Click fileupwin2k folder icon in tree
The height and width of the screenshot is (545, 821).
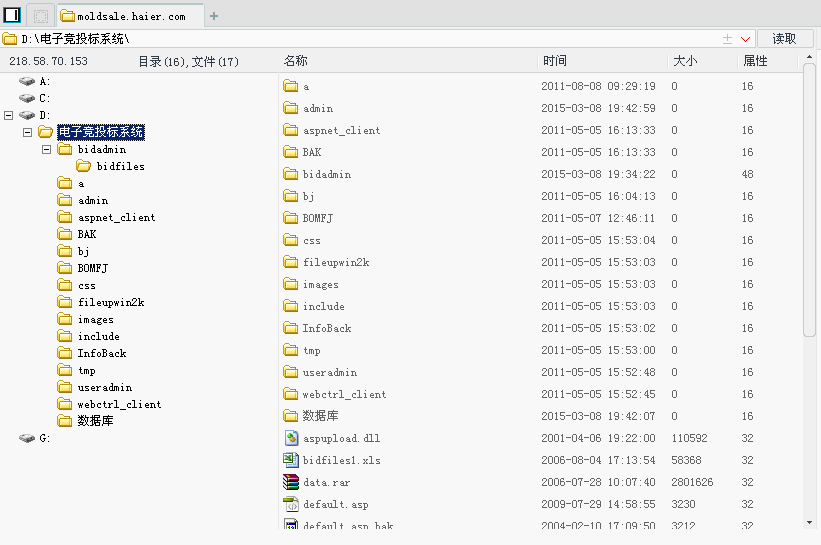click(65, 302)
